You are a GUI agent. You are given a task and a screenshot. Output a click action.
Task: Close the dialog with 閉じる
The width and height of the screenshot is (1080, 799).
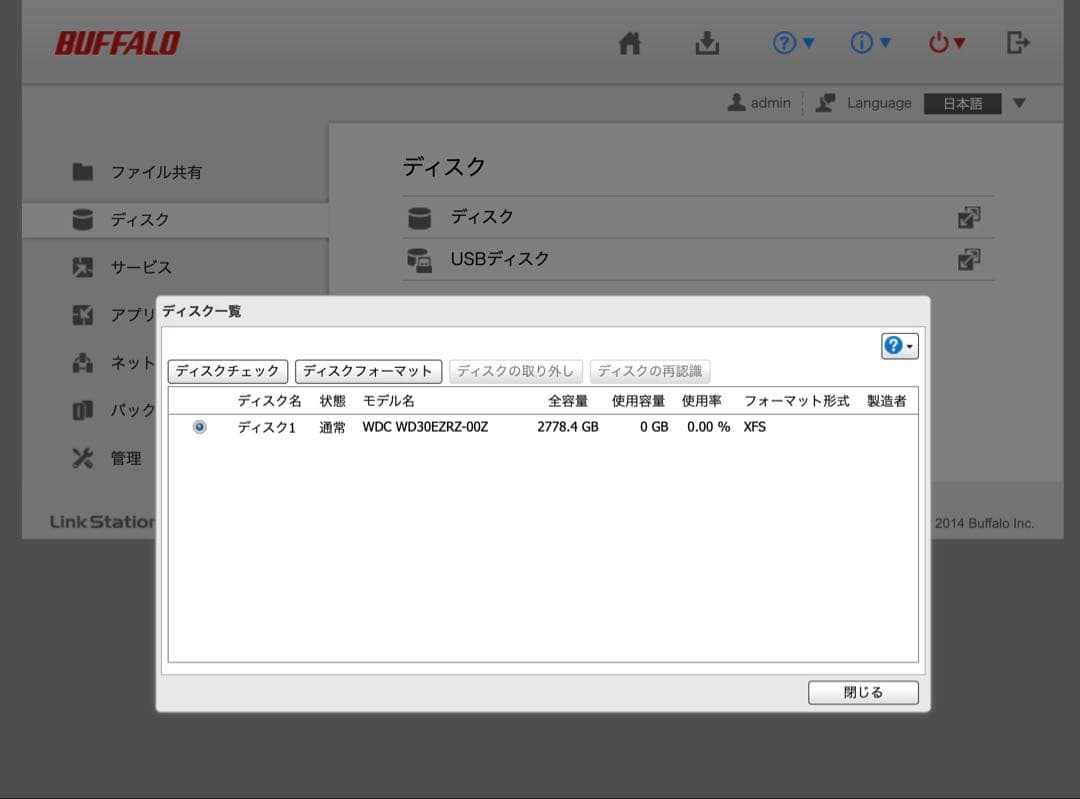pyautogui.click(x=862, y=692)
